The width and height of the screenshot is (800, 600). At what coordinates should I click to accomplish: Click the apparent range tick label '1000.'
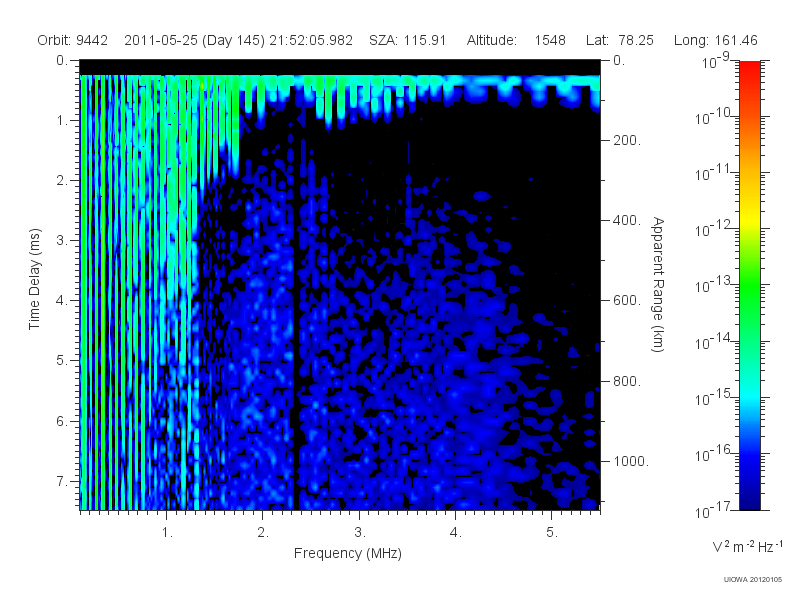tap(631, 461)
